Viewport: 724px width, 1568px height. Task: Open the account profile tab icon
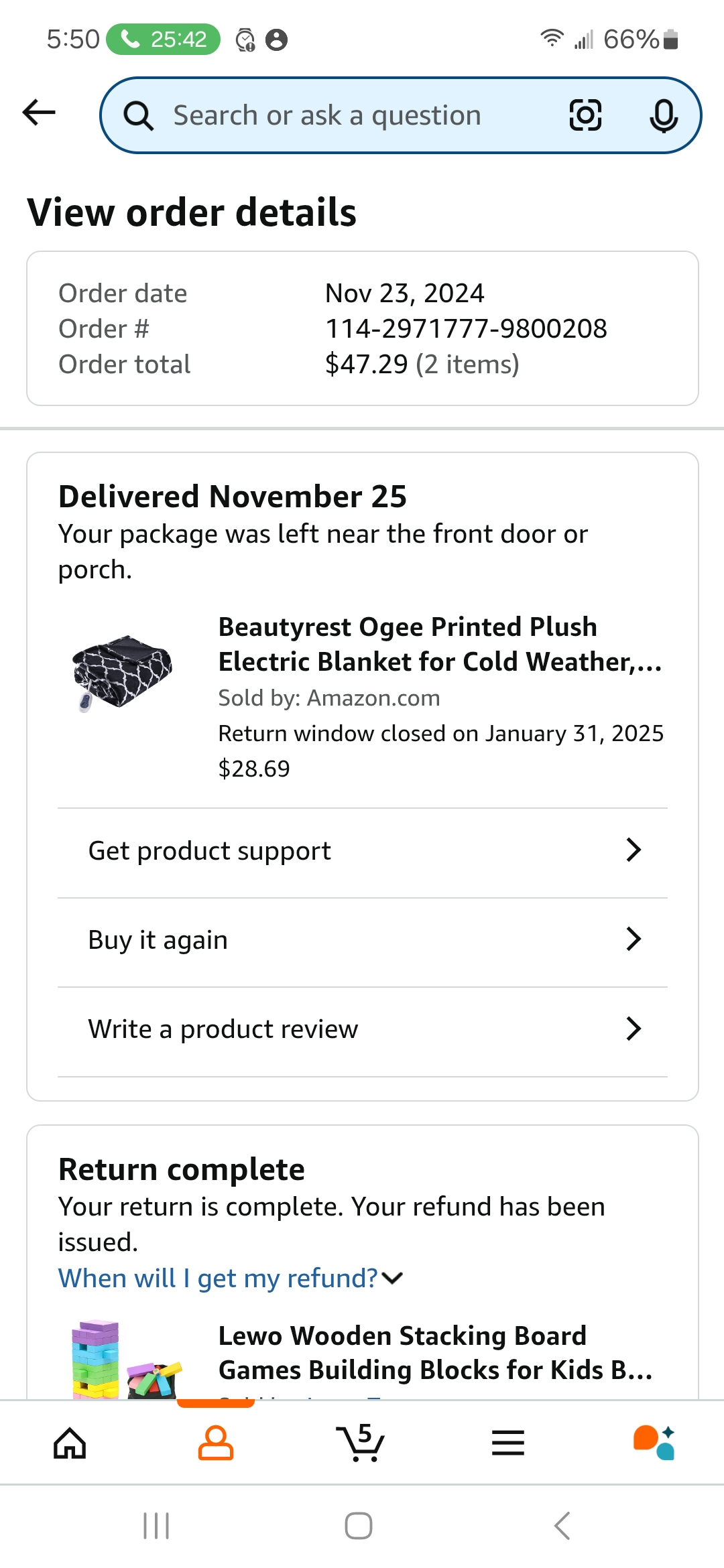pyautogui.click(x=215, y=1443)
